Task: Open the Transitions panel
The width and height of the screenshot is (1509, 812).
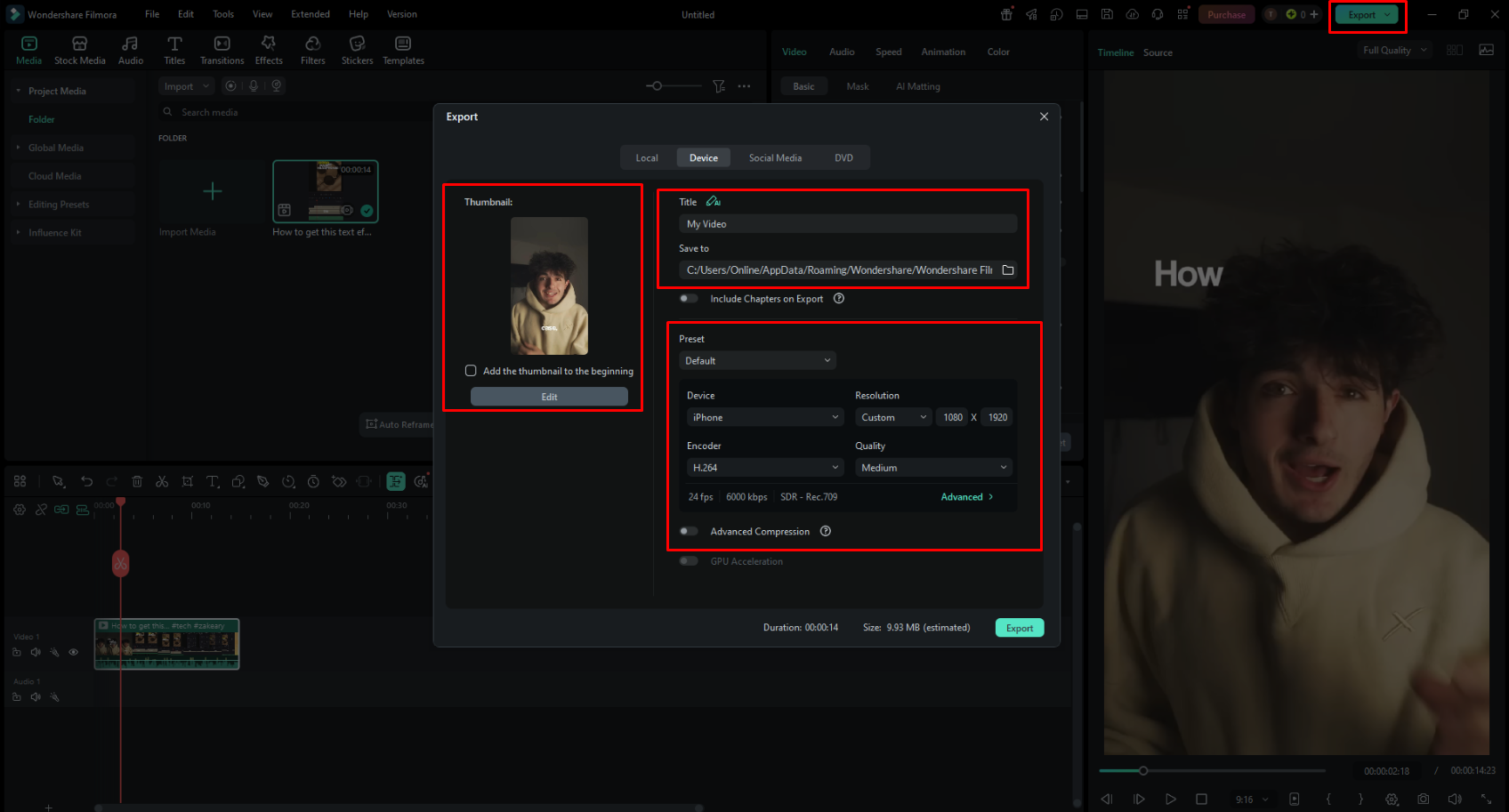Action: coord(222,51)
